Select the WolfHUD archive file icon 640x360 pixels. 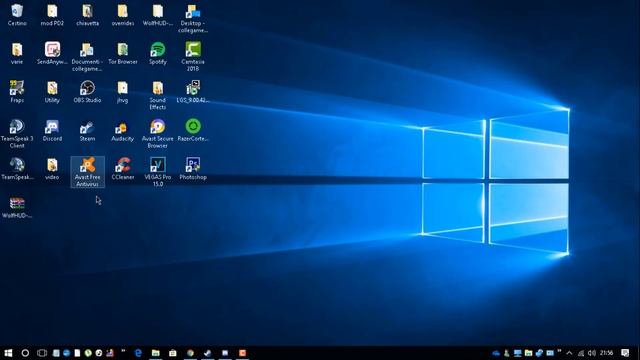click(x=17, y=207)
